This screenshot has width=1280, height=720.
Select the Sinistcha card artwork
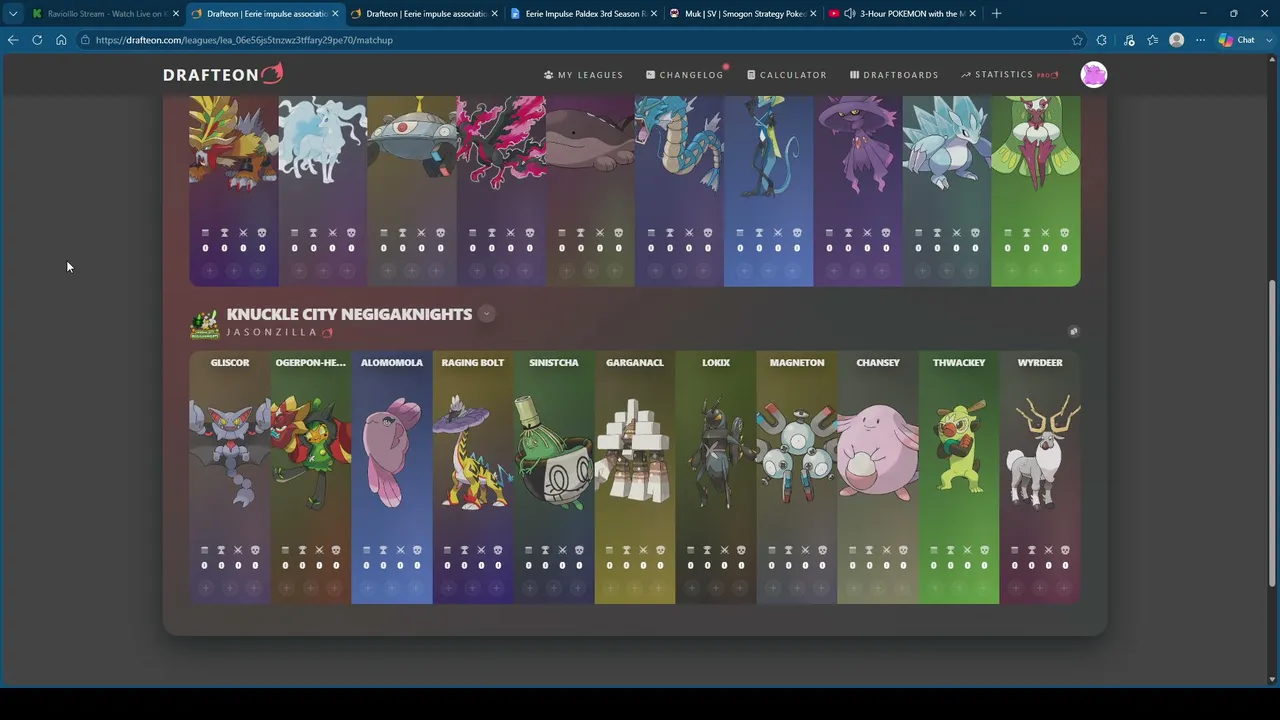(x=554, y=455)
